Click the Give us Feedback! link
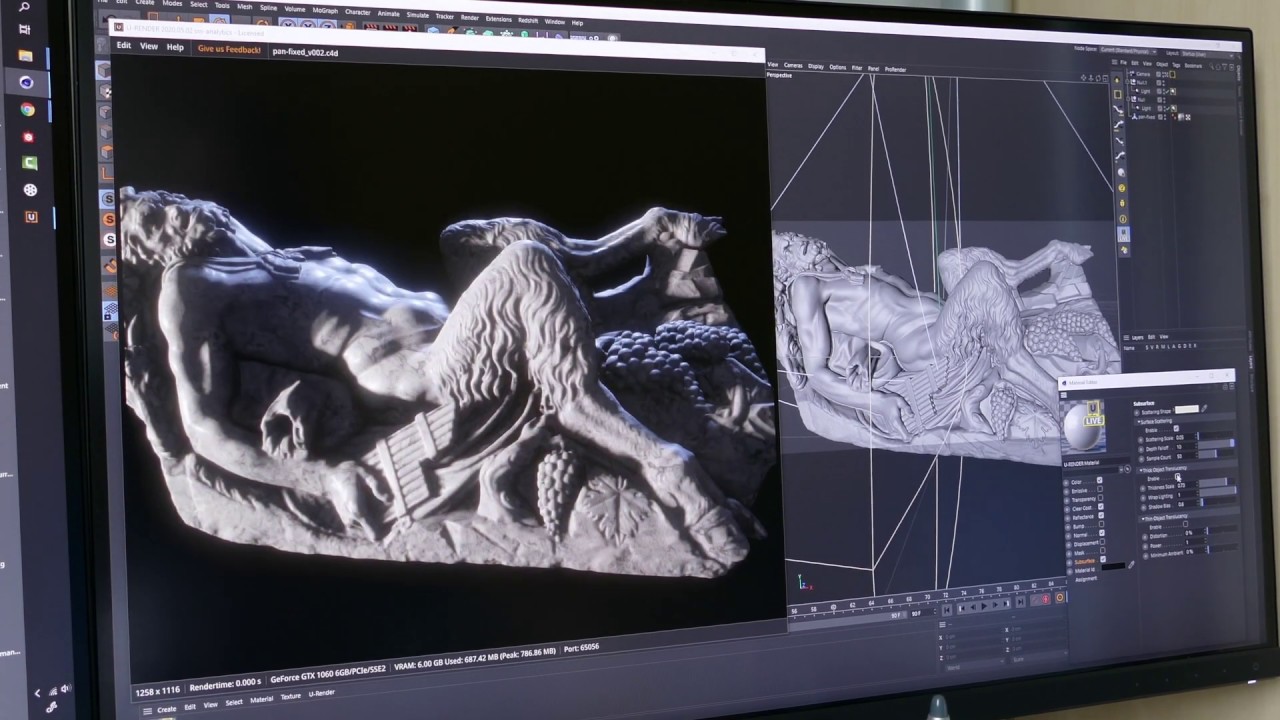This screenshot has width=1280, height=720. coord(229,49)
